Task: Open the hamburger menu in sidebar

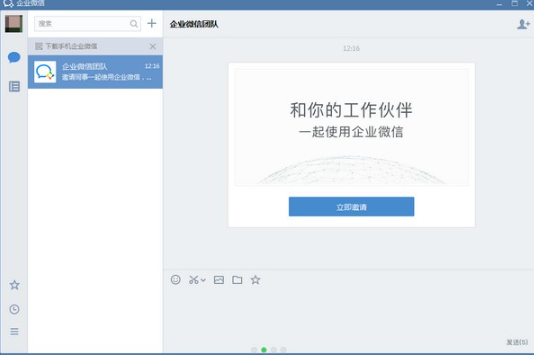Action: [14, 331]
